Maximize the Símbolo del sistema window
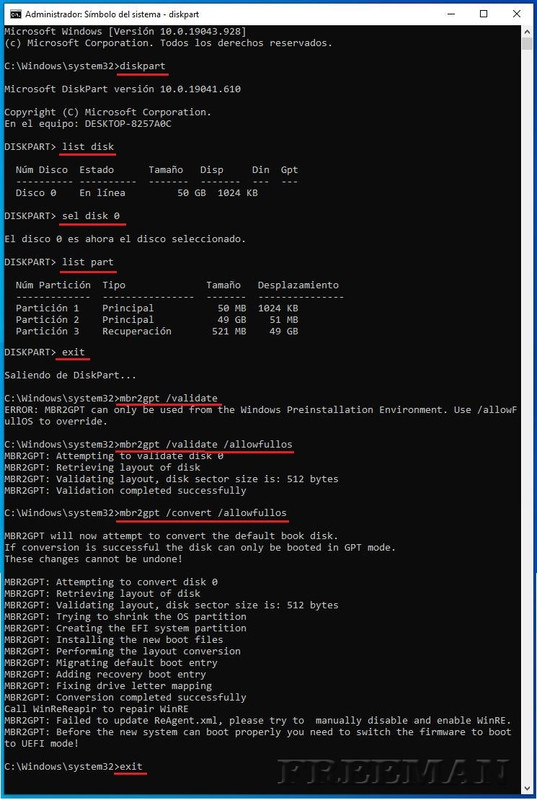 pos(483,14)
